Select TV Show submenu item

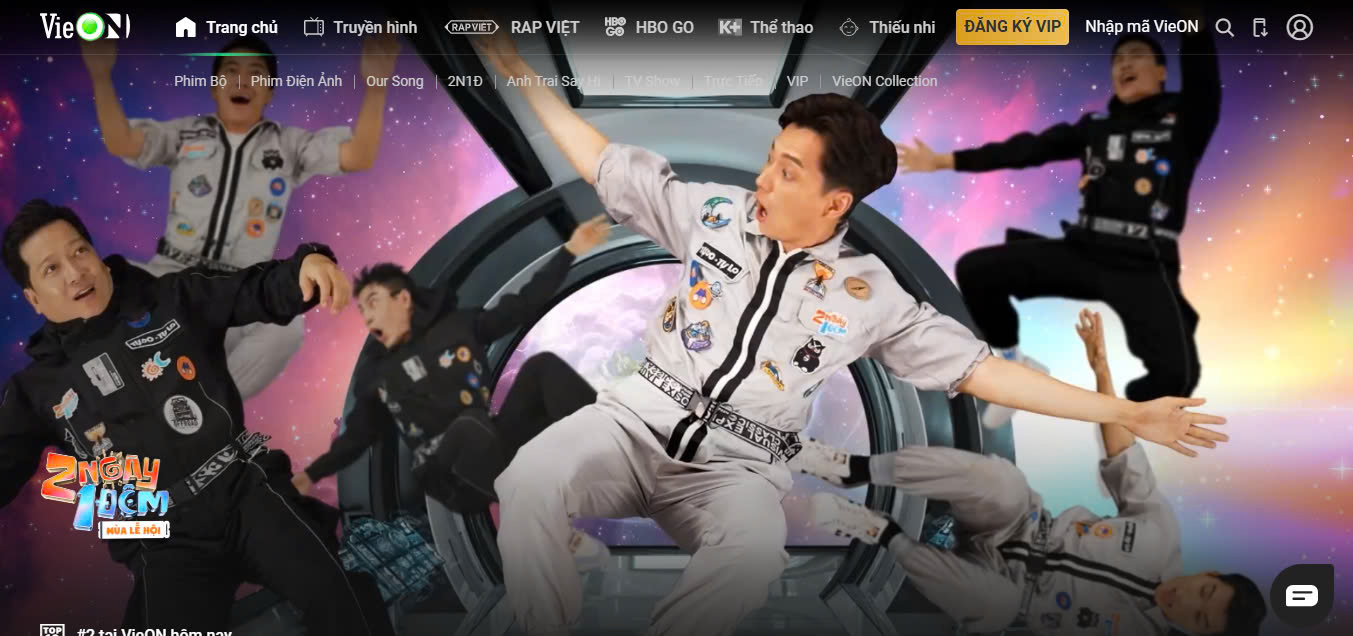tap(652, 81)
